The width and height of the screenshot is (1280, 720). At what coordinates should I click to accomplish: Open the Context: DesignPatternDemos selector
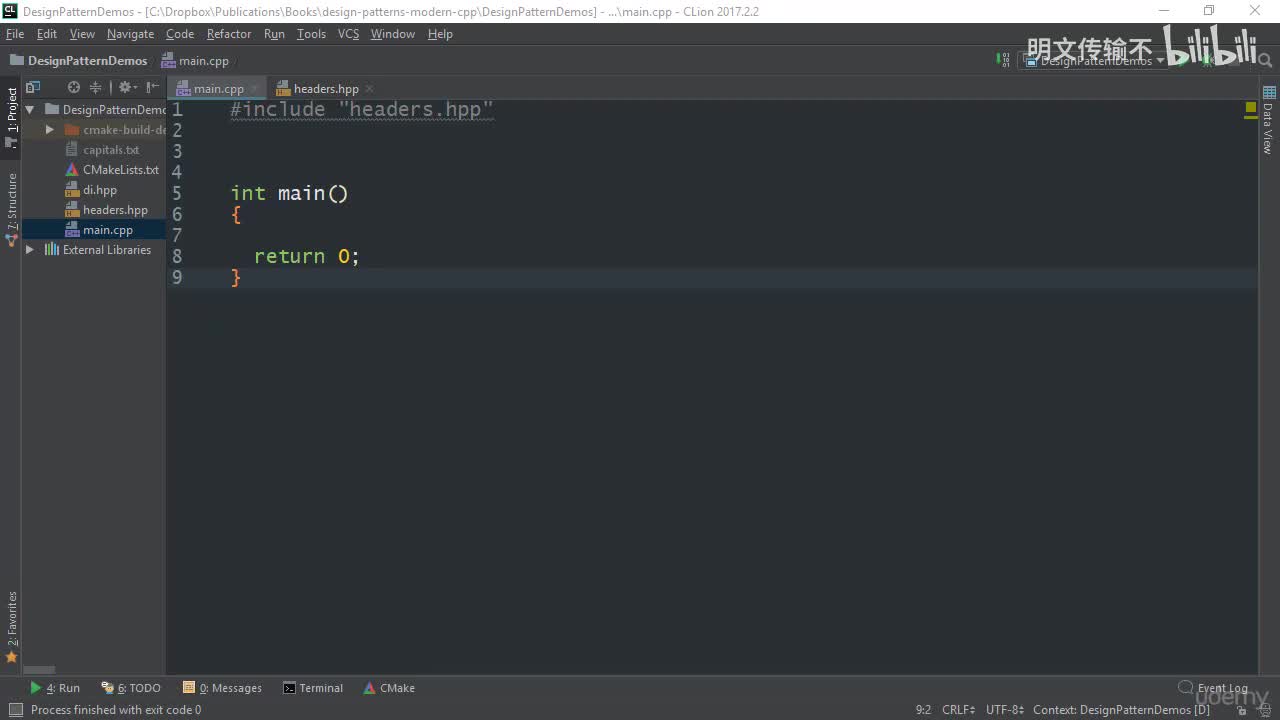pyautogui.click(x=1121, y=710)
